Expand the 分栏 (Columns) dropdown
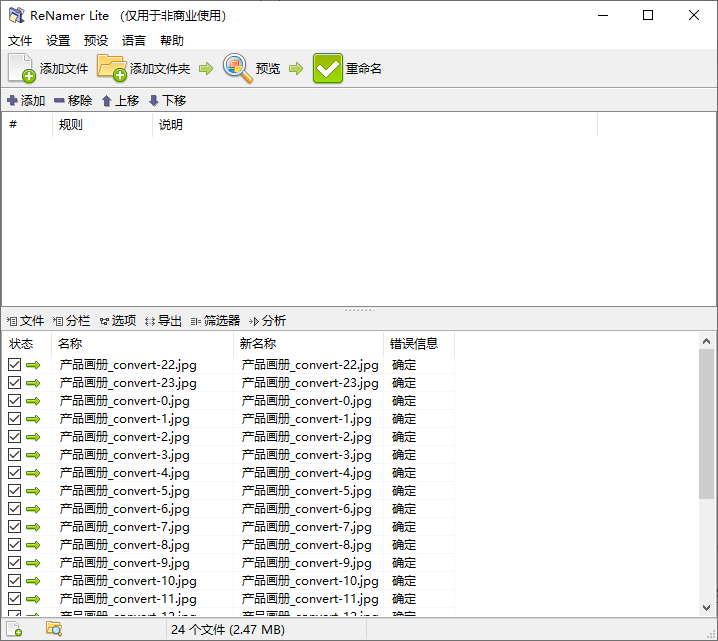 72,321
